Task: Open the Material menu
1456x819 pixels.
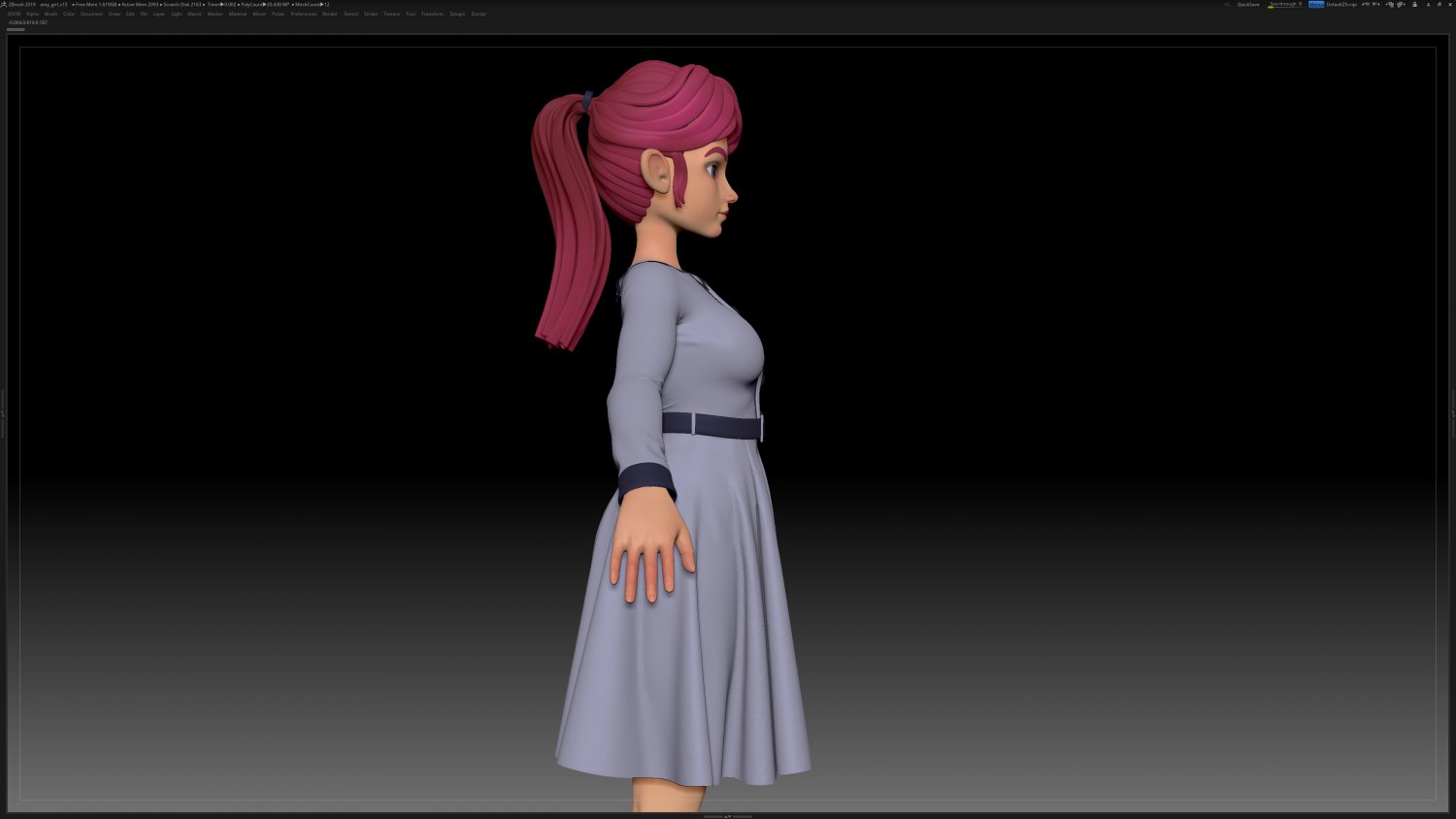Action: [238, 14]
